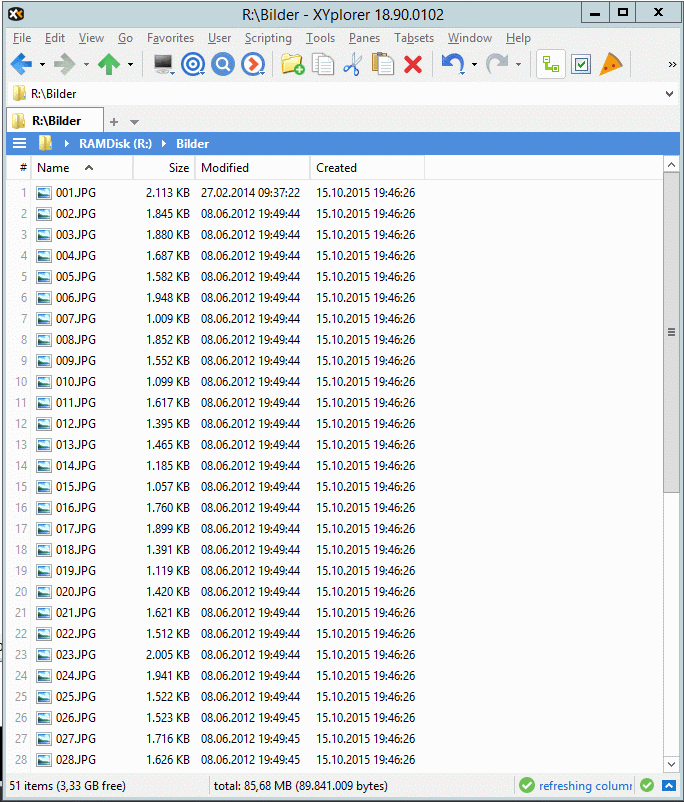Click the vertical scrollbar thumb
The width and height of the screenshot is (684, 802).
tap(671, 334)
